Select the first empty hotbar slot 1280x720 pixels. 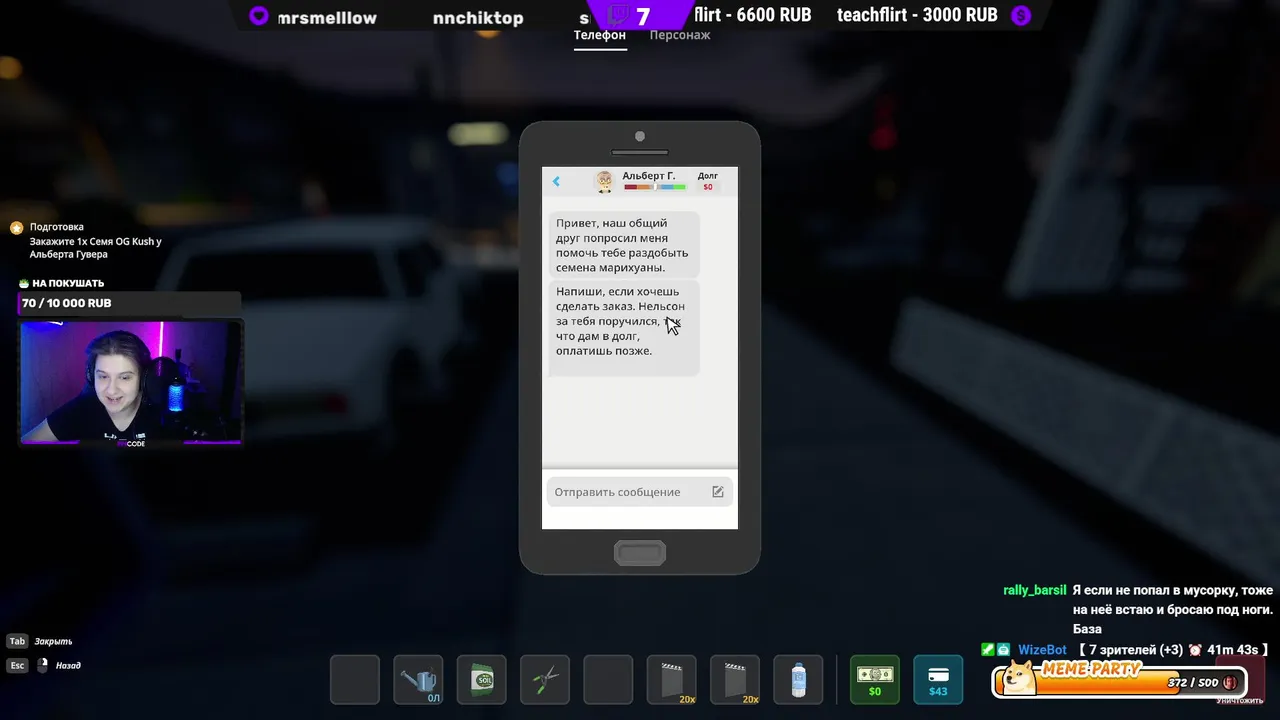[x=355, y=680]
